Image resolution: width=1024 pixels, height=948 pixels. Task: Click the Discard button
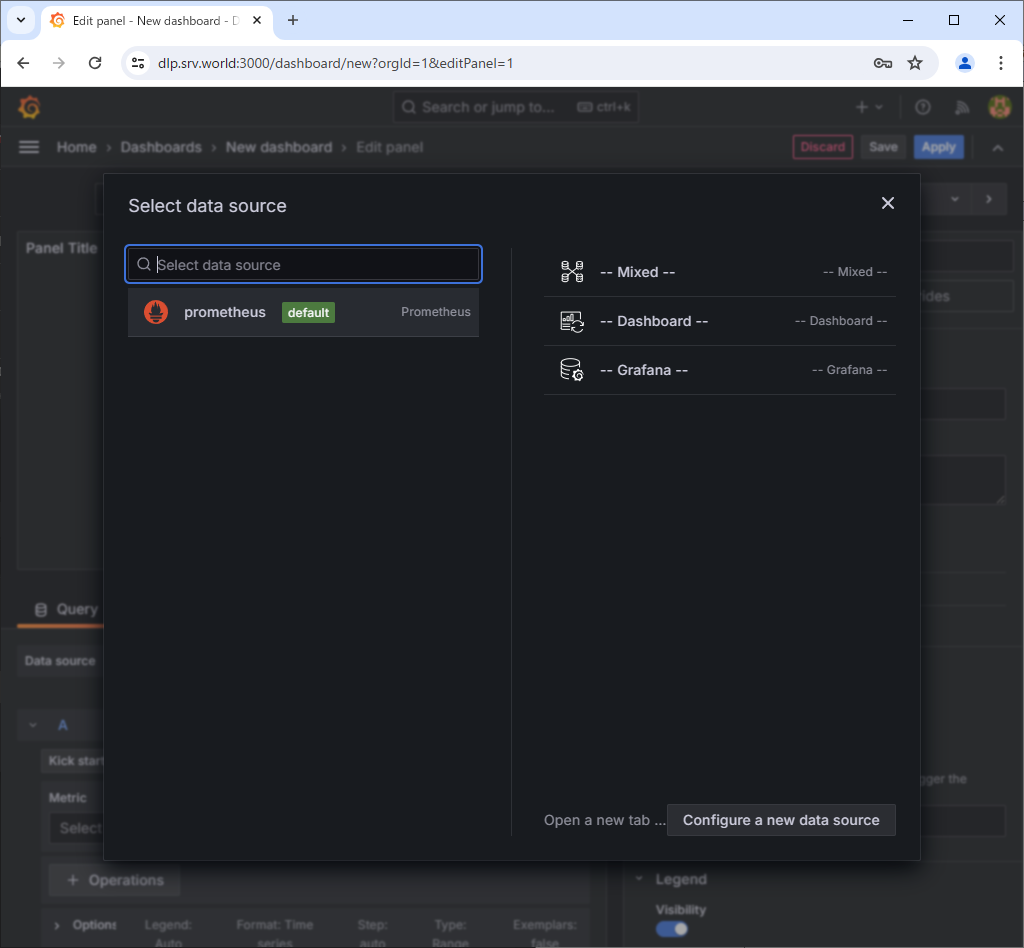click(823, 147)
